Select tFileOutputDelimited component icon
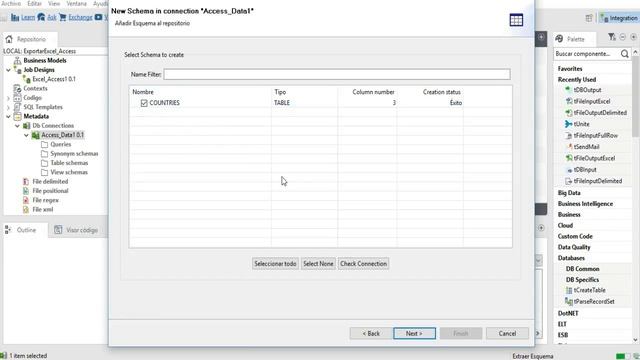 click(568, 113)
